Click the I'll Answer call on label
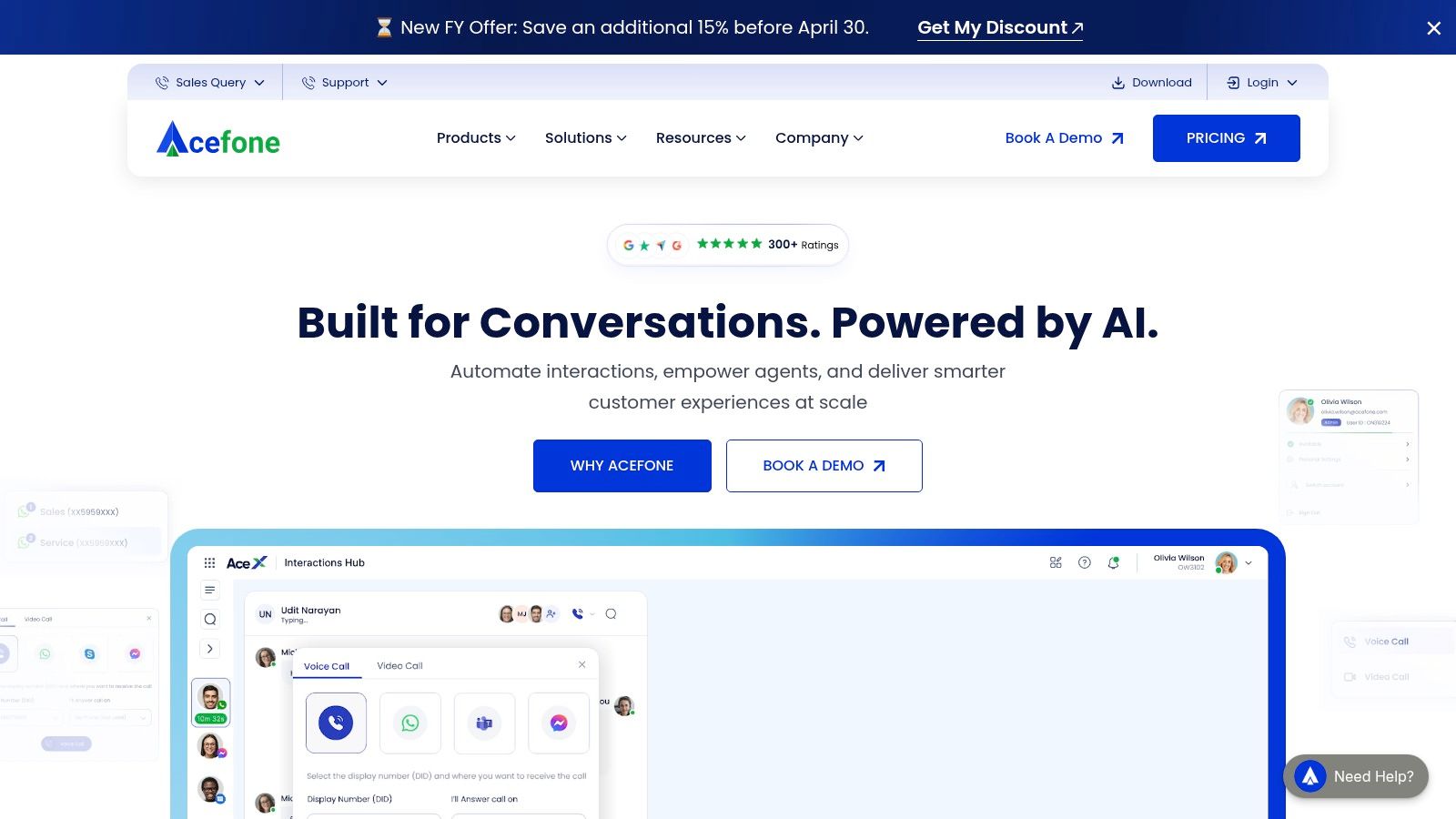Image resolution: width=1456 pixels, height=819 pixels. click(x=484, y=799)
